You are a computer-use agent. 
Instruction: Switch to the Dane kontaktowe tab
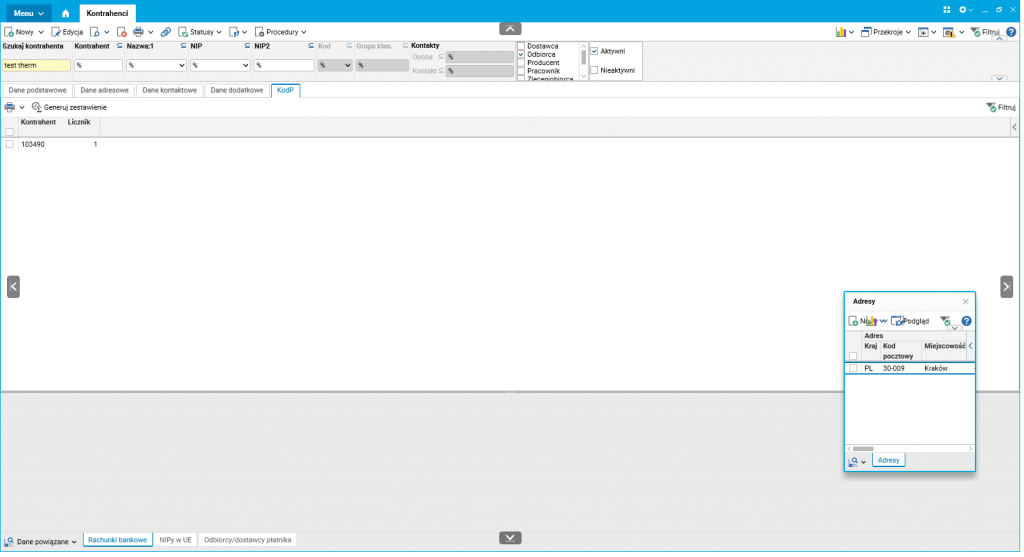point(169,90)
